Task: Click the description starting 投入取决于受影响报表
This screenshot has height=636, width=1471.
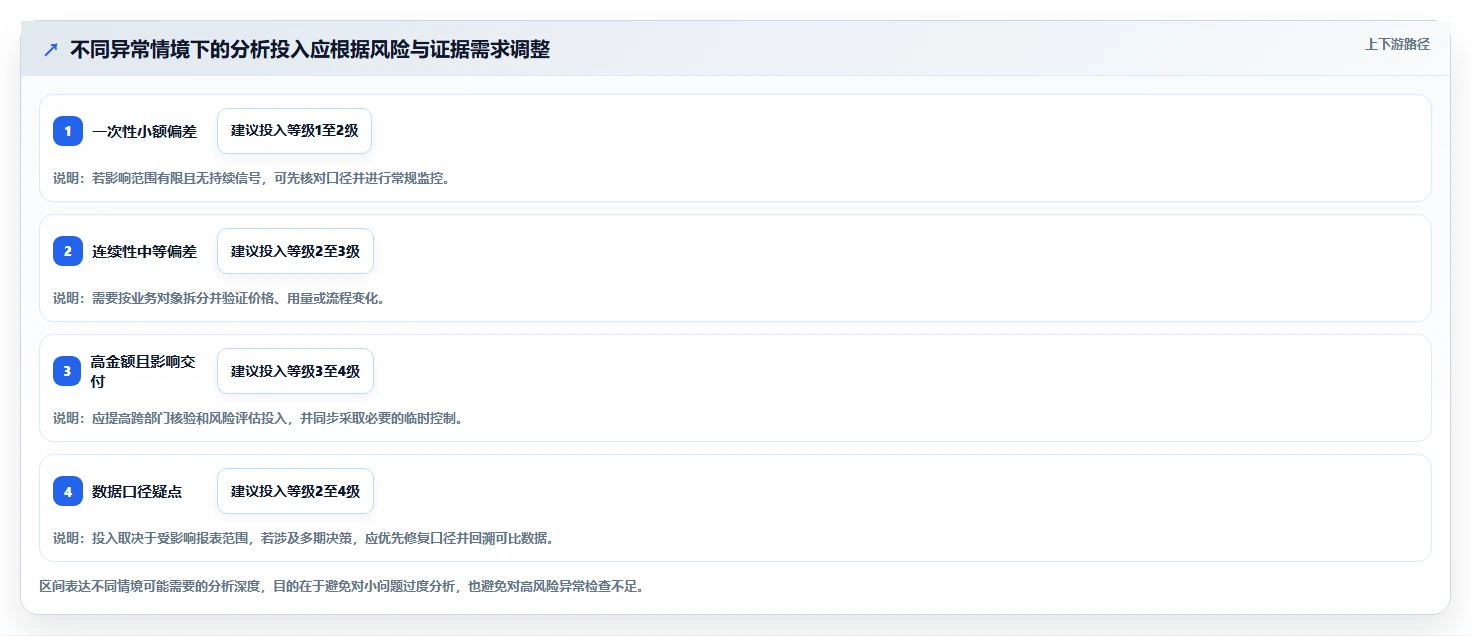Action: click(303, 538)
